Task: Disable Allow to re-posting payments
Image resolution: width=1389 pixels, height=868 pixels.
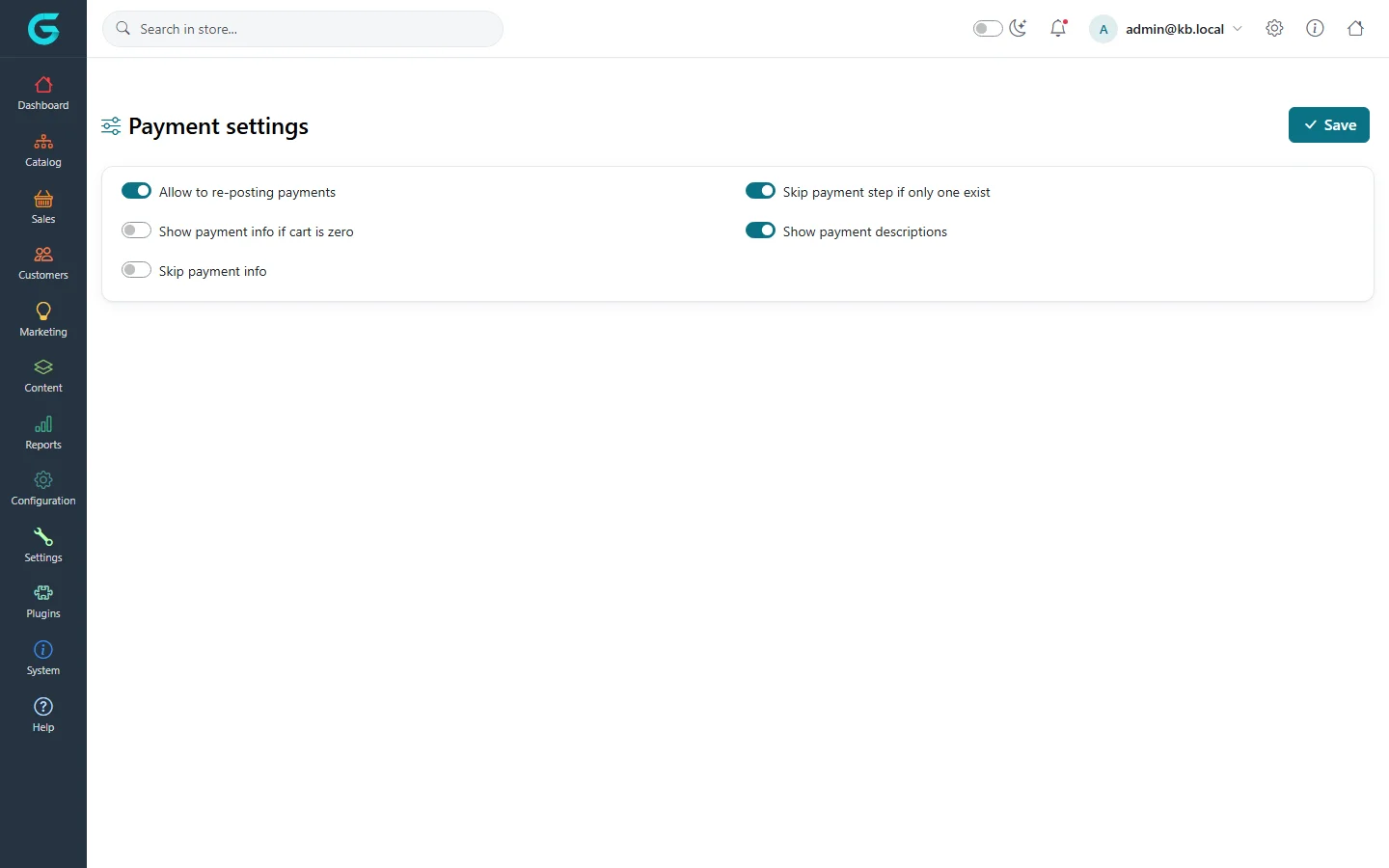Action: [136, 191]
